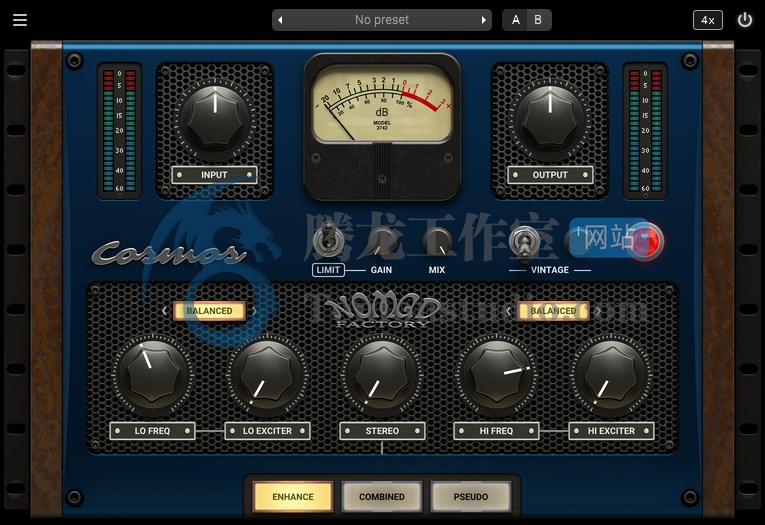This screenshot has height=525, width=765.
Task: Click the red indicator lamp
Action: (x=645, y=241)
